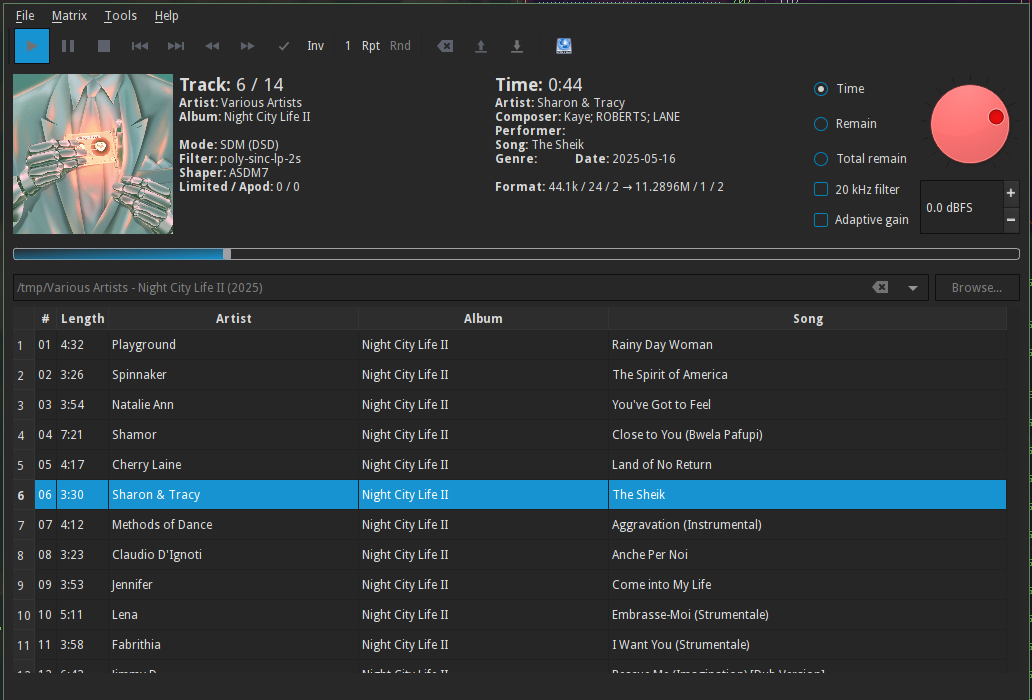Stop playback using the stop icon
Viewport: 1032px width, 700px height.
104,46
